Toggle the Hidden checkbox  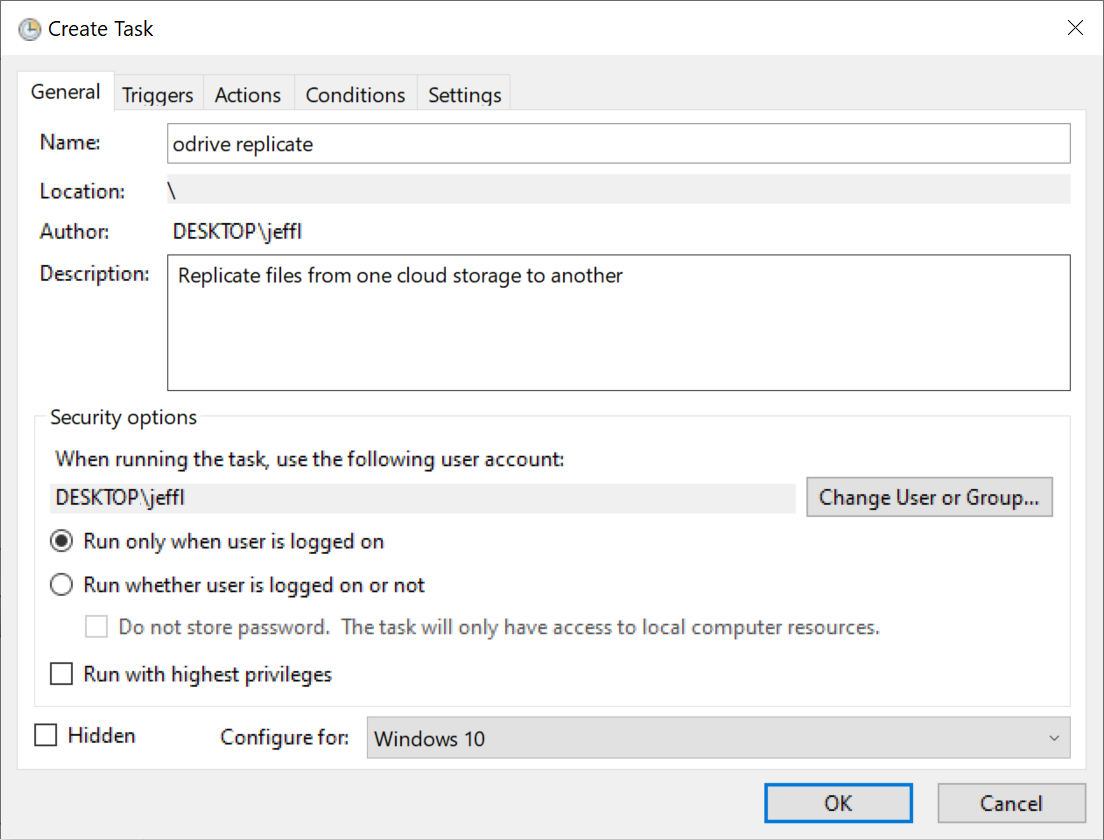[x=46, y=736]
